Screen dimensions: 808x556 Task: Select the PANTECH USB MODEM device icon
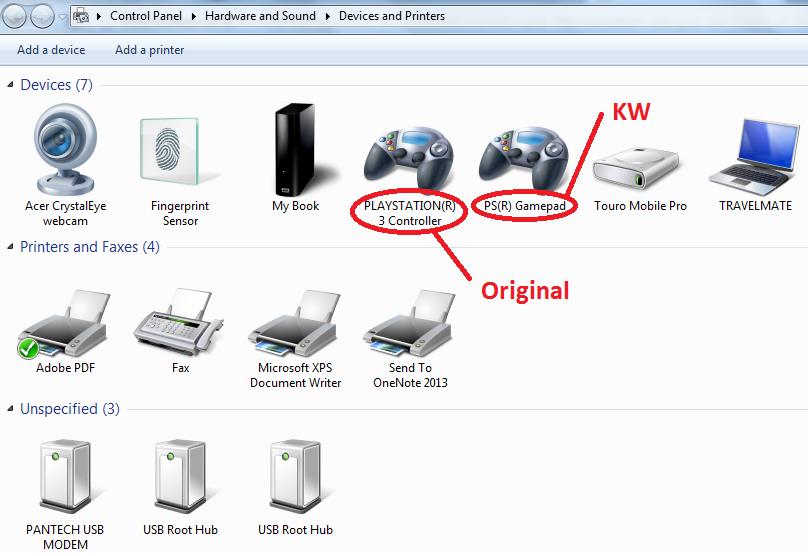coord(65,476)
